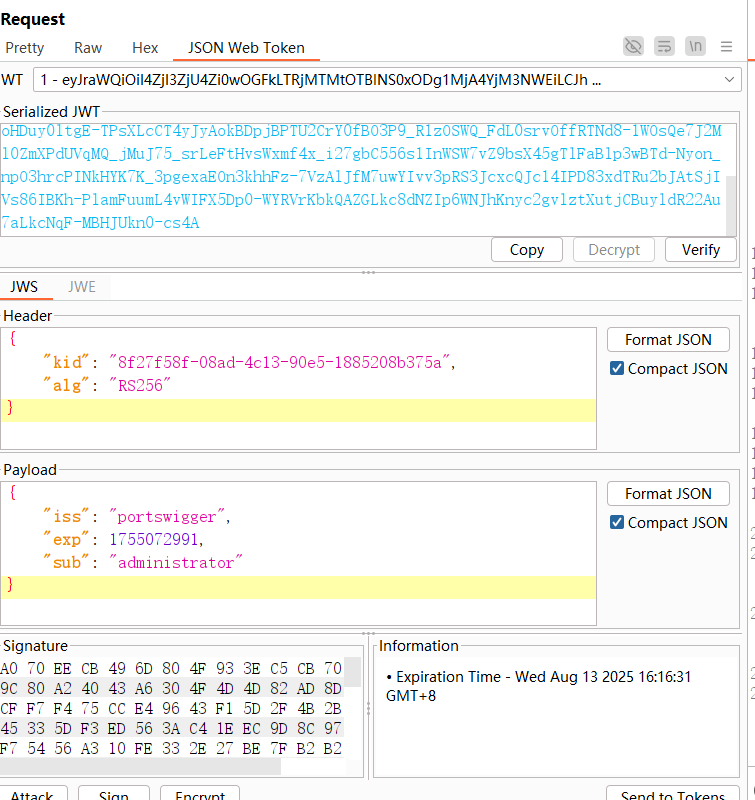Click the signature hex row starting CF F7

[x=171, y=708]
